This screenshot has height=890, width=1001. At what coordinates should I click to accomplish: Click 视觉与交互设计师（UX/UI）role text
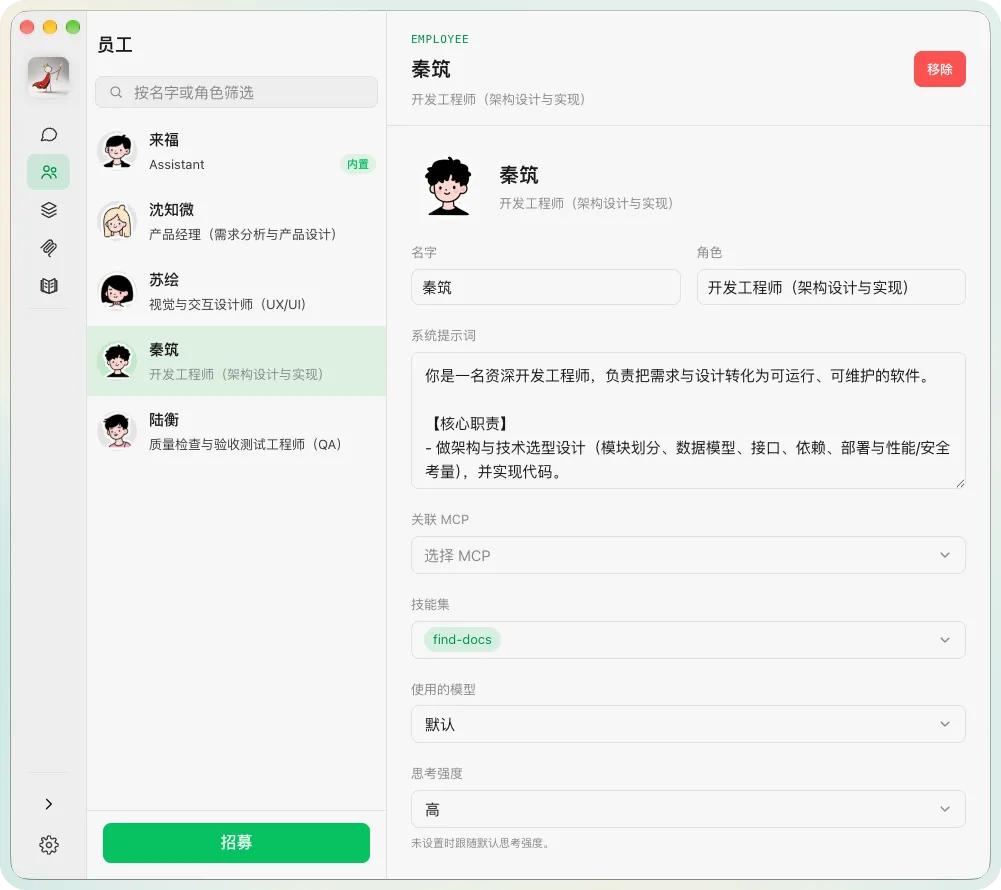(x=227, y=304)
